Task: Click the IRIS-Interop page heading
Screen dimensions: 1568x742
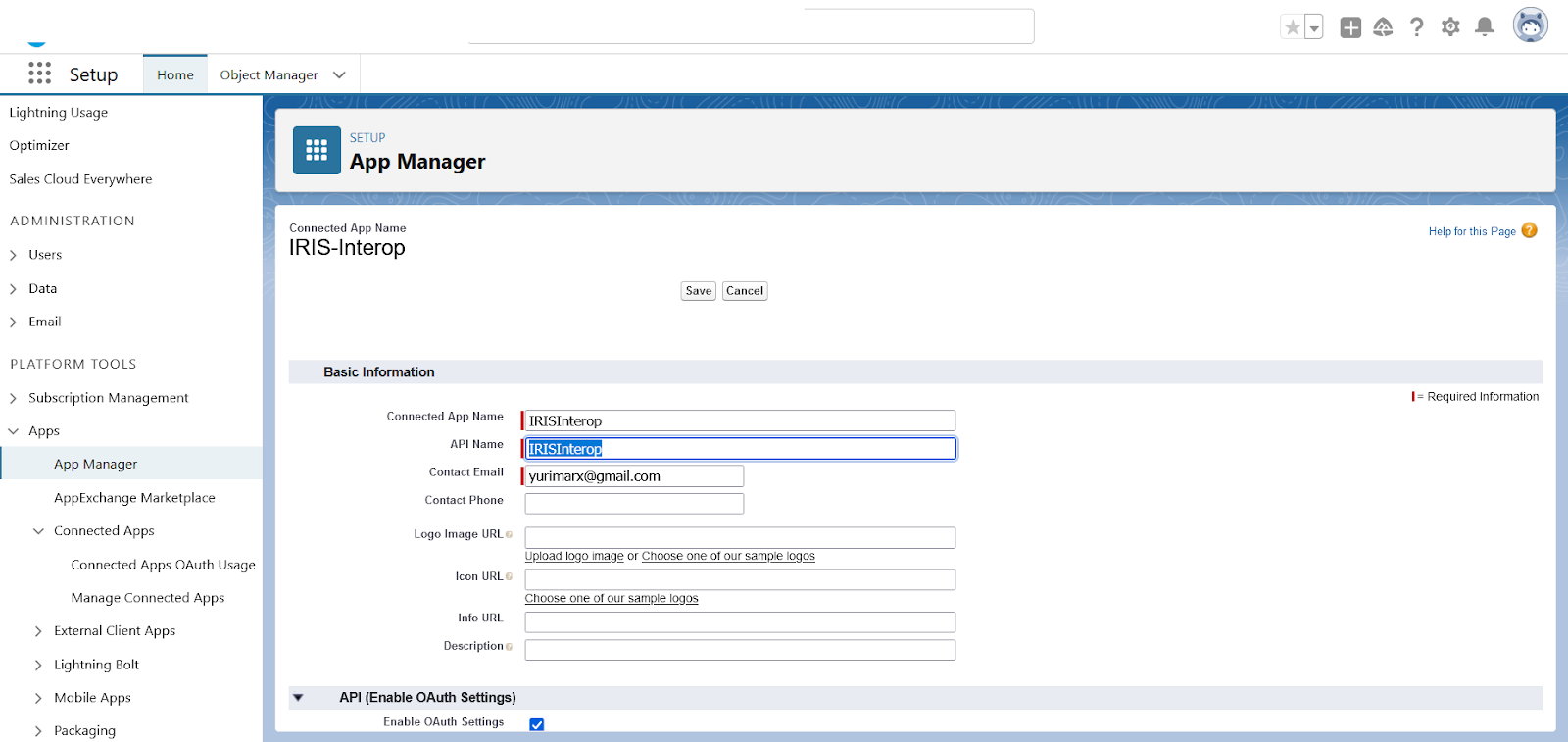Action: tap(347, 248)
